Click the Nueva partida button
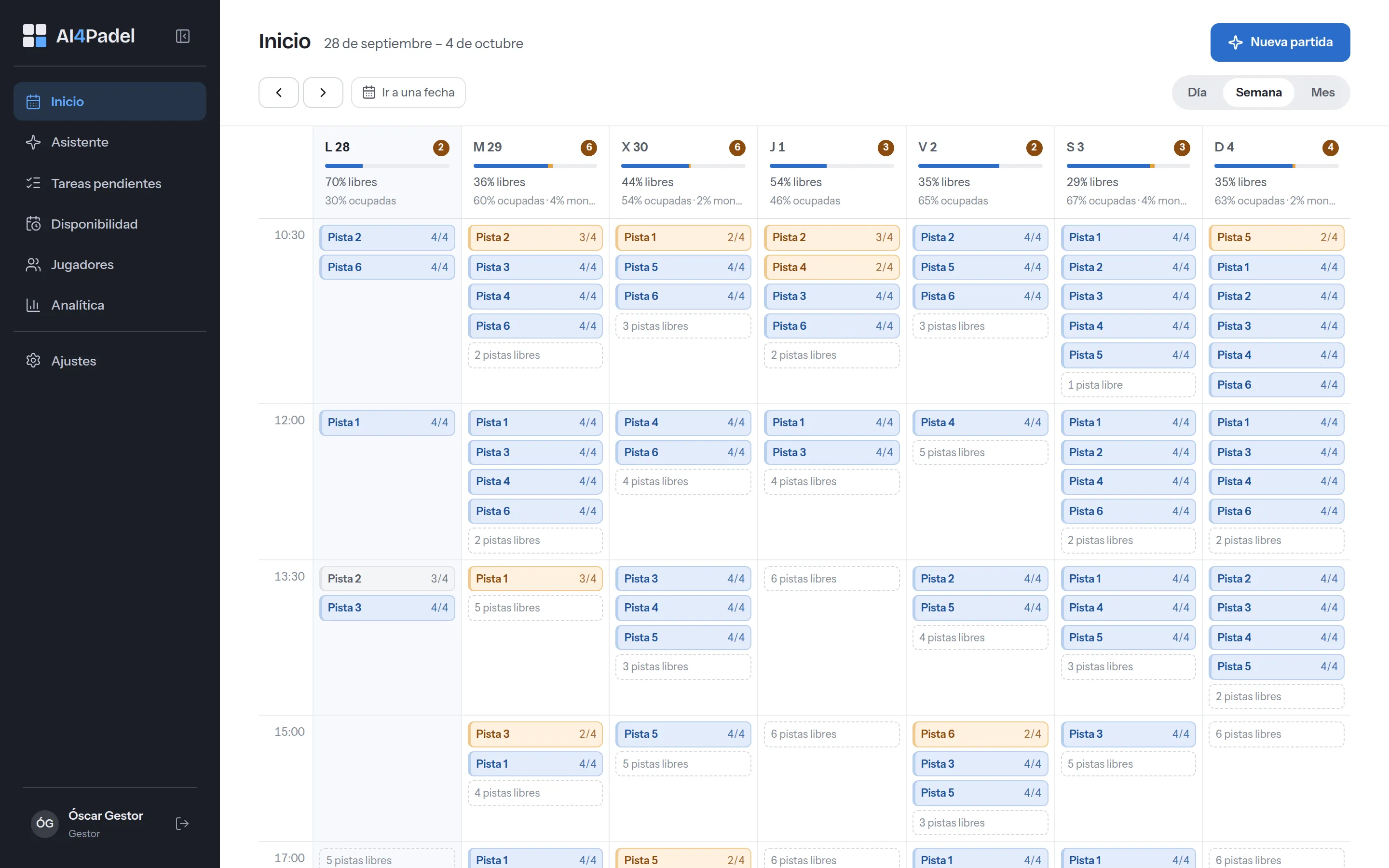This screenshot has height=868, width=1389. (x=1280, y=42)
